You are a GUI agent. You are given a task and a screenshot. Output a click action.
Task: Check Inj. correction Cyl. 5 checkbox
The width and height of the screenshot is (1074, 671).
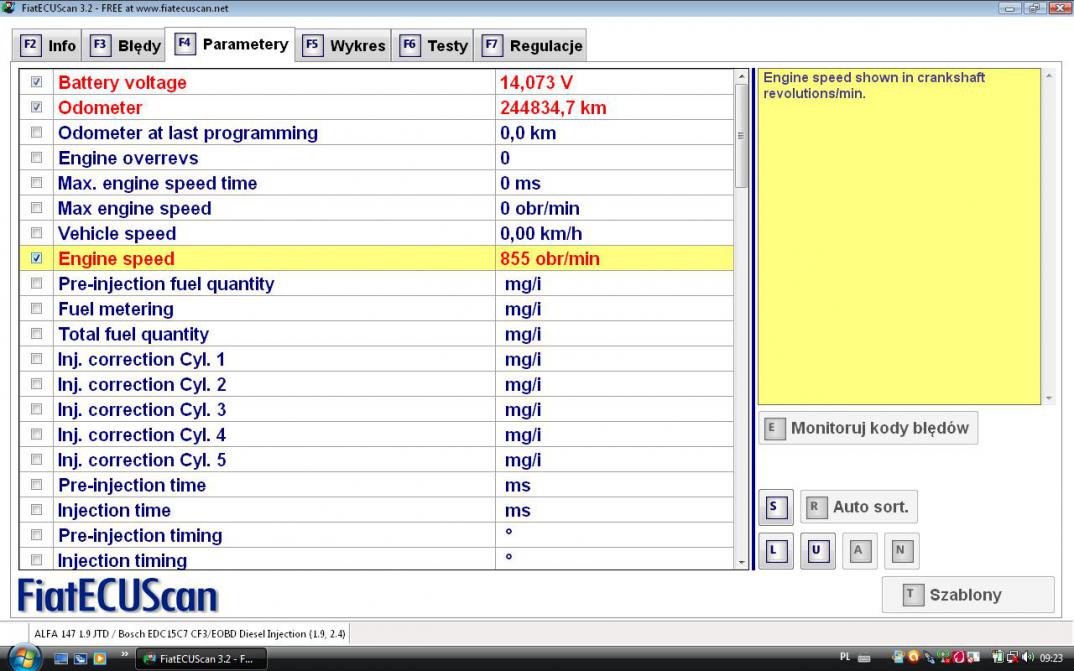pyautogui.click(x=37, y=459)
